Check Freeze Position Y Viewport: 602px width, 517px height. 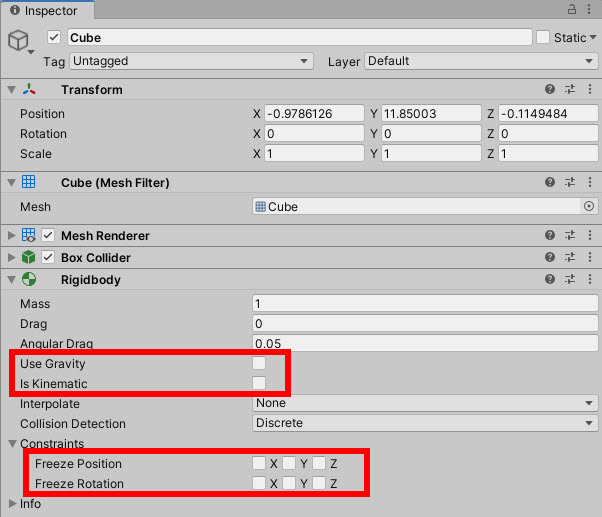point(289,463)
